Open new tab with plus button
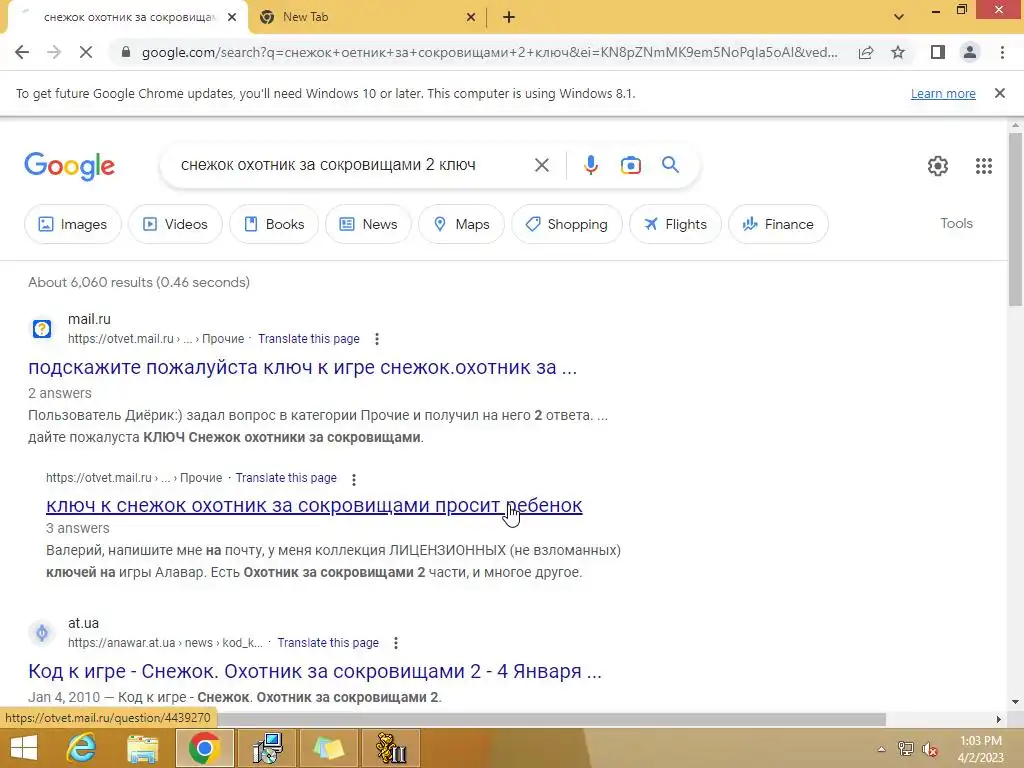This screenshot has width=1024, height=768. pos(509,18)
